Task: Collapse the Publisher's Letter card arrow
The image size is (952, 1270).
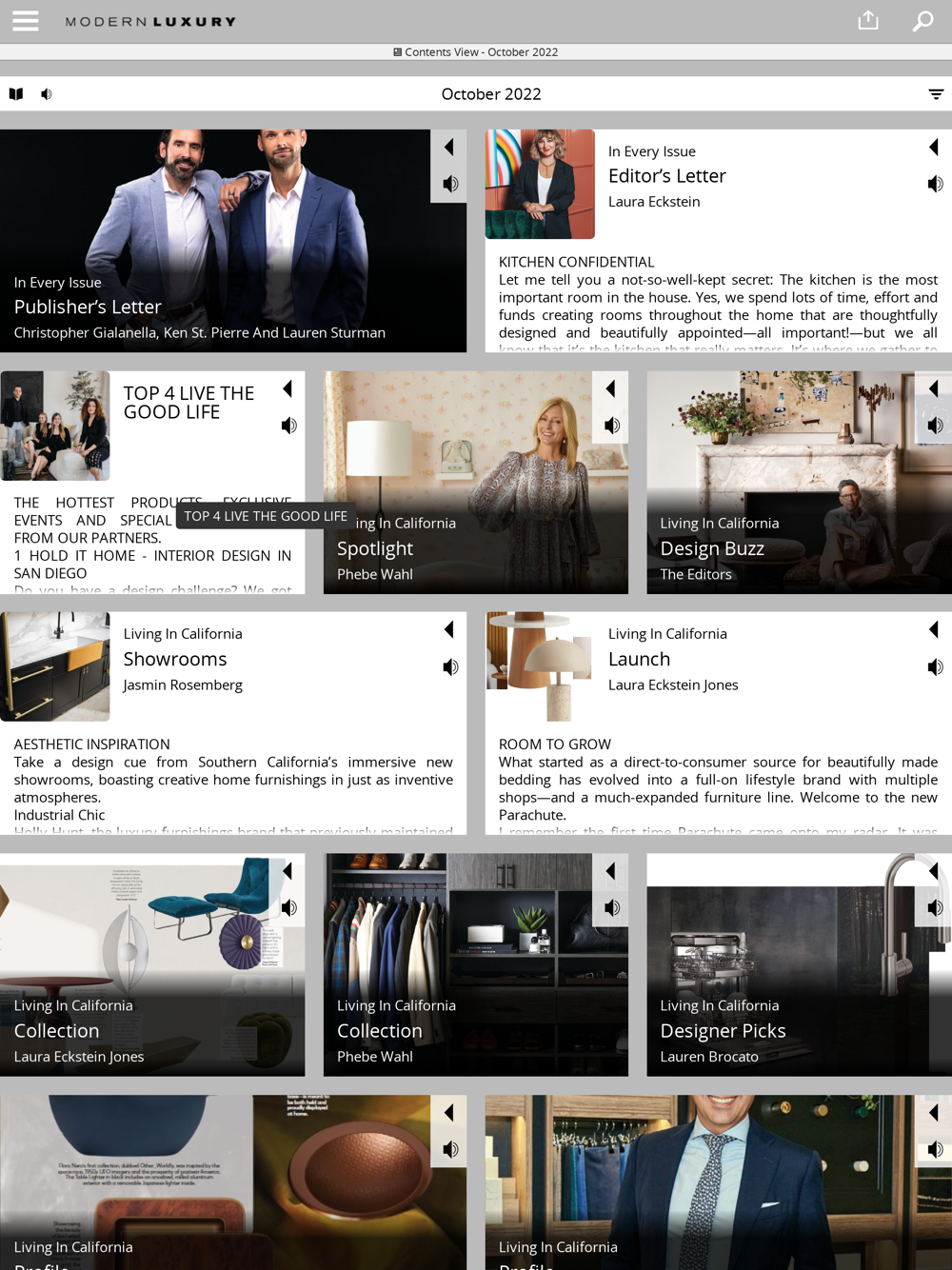Action: point(449,148)
